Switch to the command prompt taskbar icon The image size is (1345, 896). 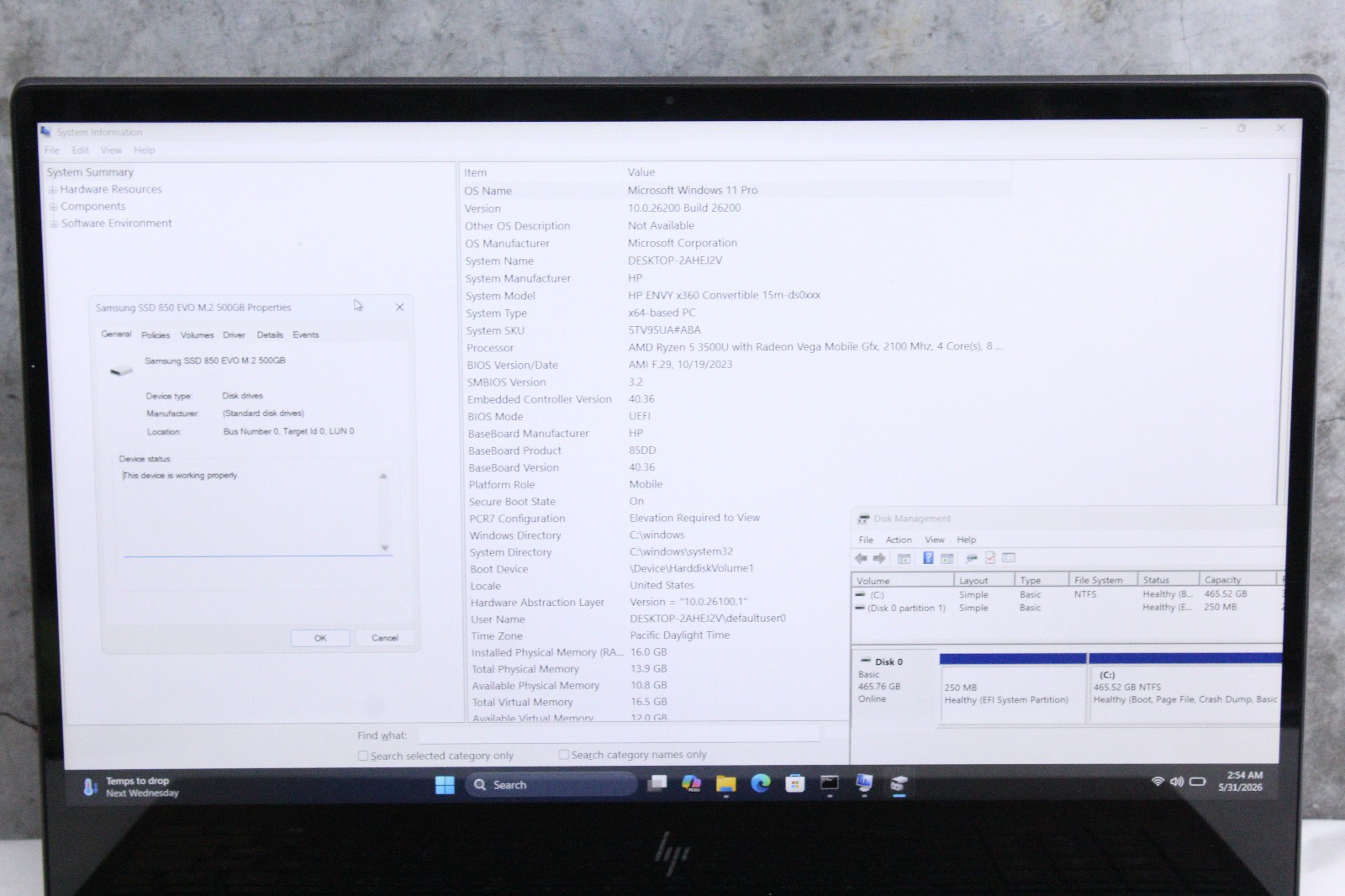(x=830, y=783)
